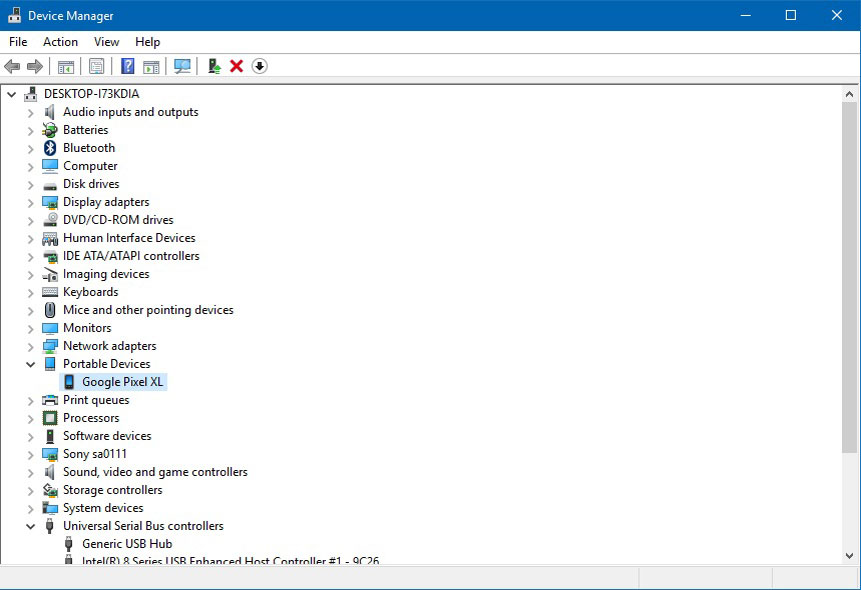Select the "System devices" label
The width and height of the screenshot is (861, 590).
point(103,508)
